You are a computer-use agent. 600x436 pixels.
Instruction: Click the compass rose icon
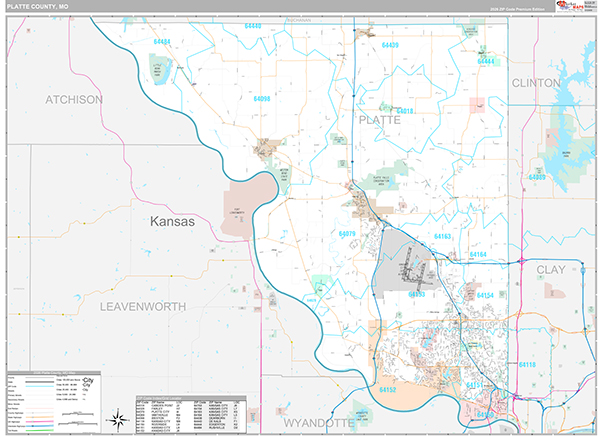pos(118,420)
